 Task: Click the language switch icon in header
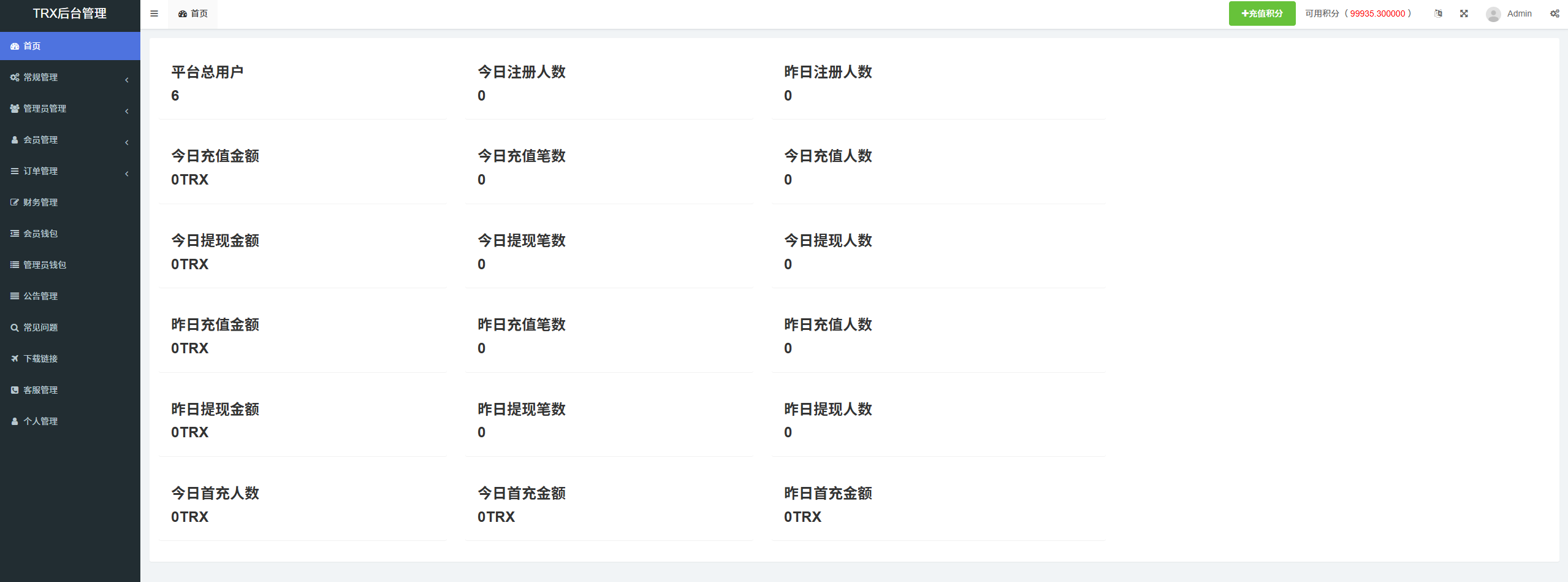[1438, 13]
